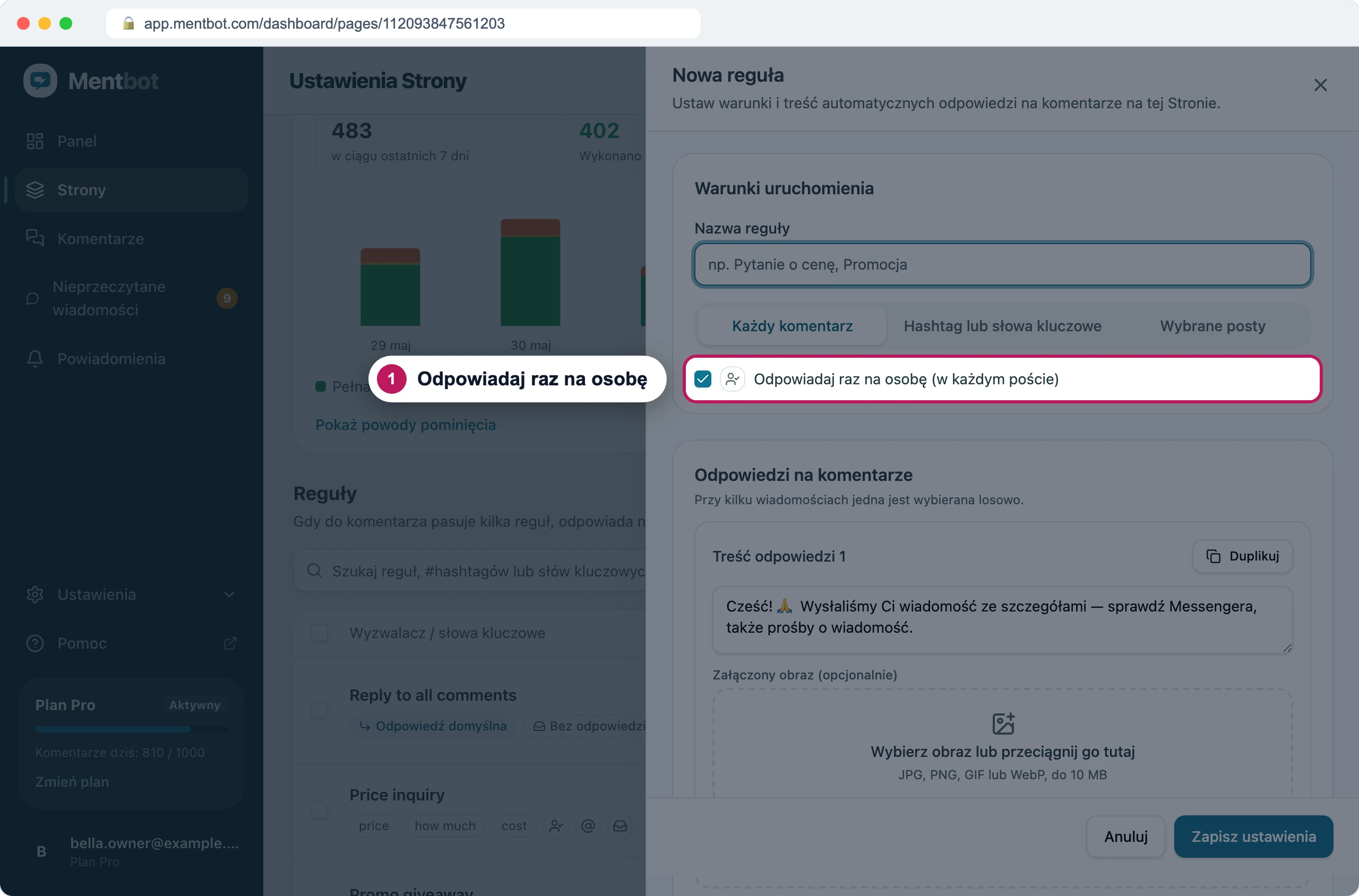This screenshot has height=896, width=1359.
Task: Click the mention @ icon in Price inquiry row
Action: point(588,826)
